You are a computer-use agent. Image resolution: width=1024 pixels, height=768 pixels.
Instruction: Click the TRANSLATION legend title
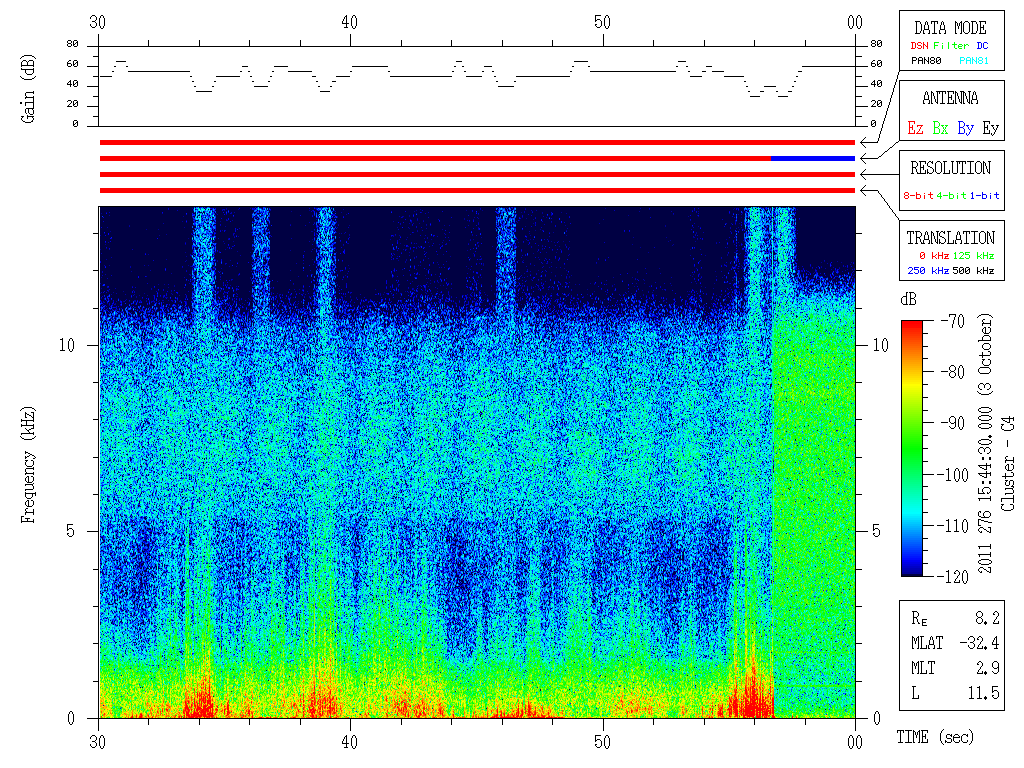pyautogui.click(x=950, y=238)
